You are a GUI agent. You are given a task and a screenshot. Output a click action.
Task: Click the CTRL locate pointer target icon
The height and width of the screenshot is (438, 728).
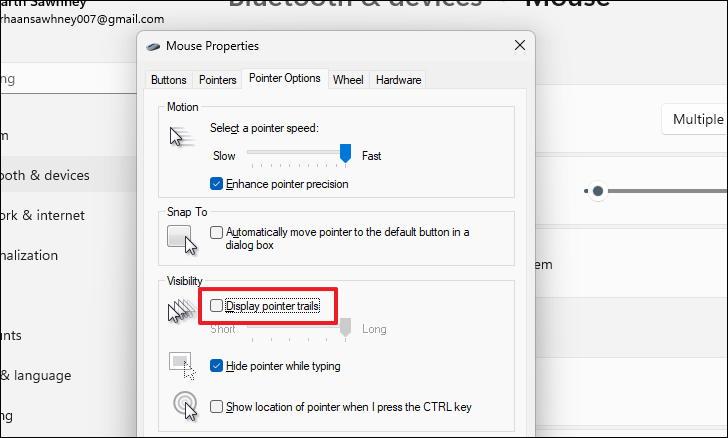coord(185,405)
